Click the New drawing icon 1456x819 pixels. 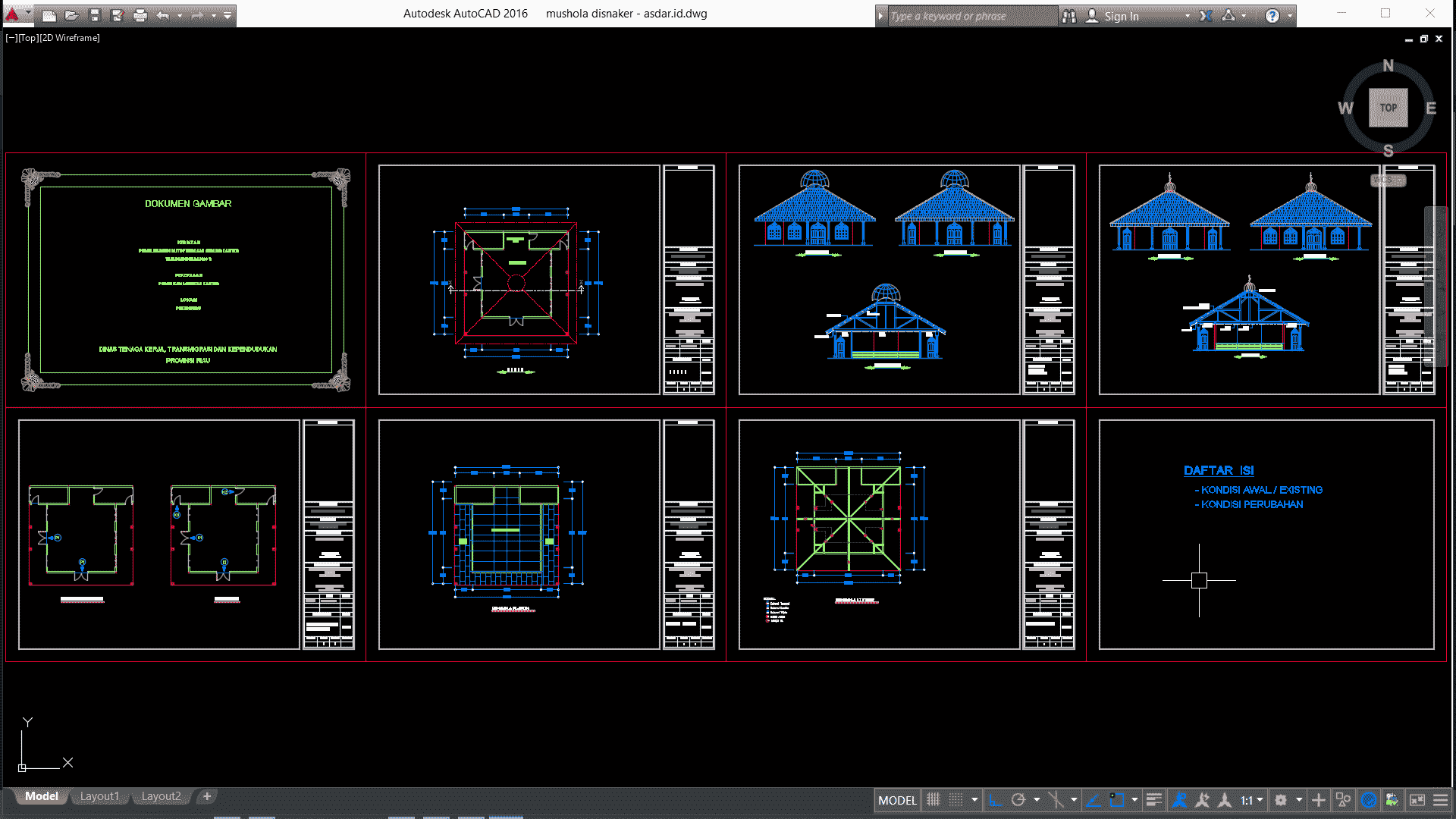click(x=49, y=15)
